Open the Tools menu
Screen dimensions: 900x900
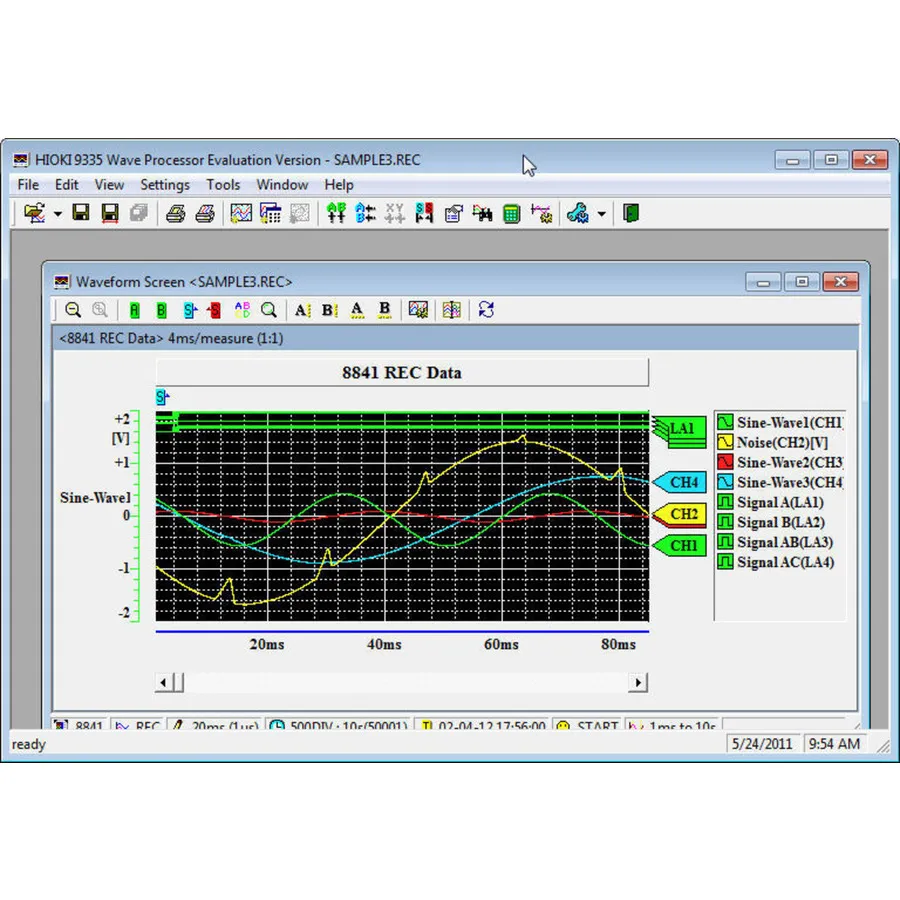click(x=223, y=185)
